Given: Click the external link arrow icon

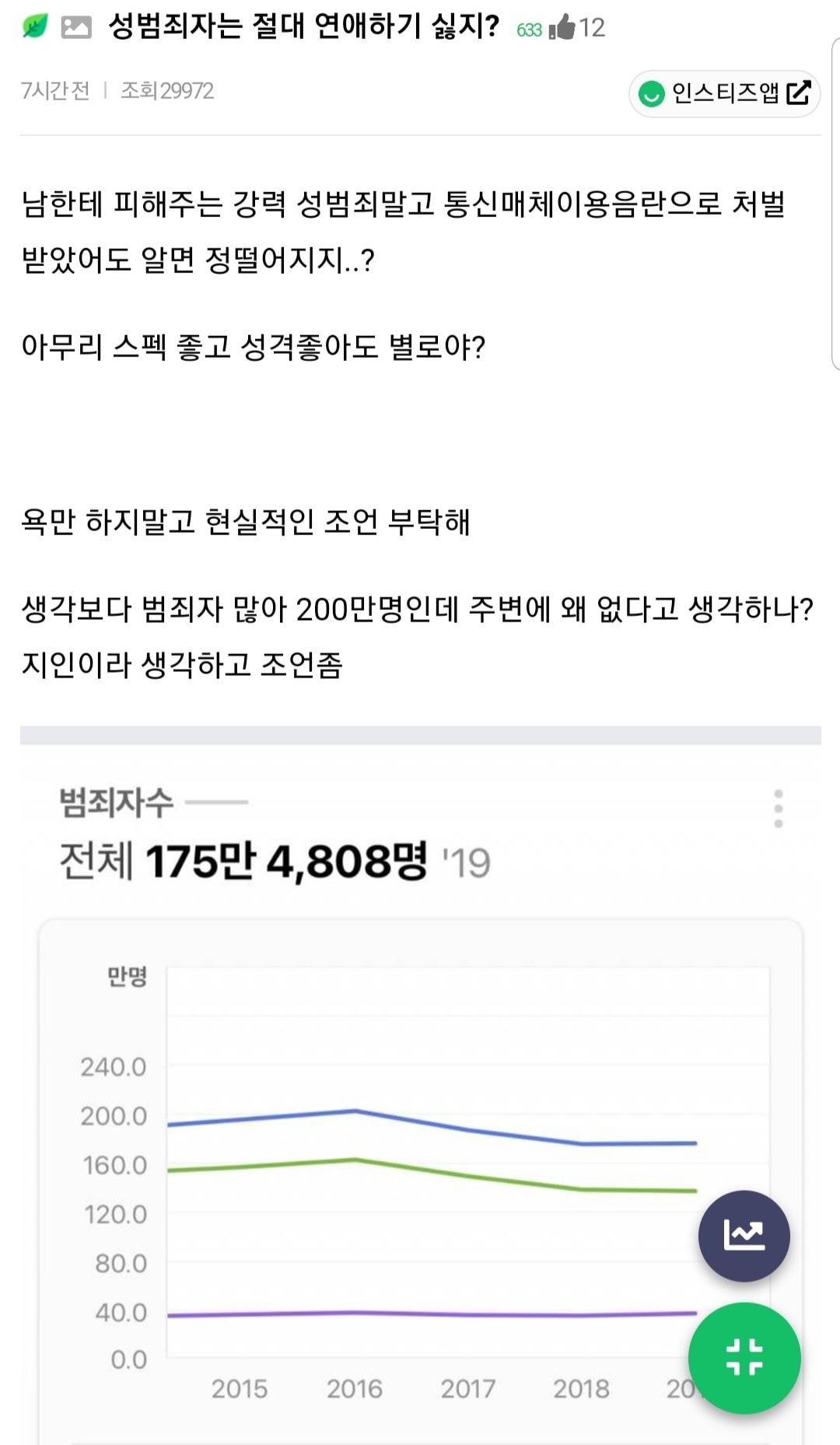Looking at the screenshot, I should (x=799, y=93).
